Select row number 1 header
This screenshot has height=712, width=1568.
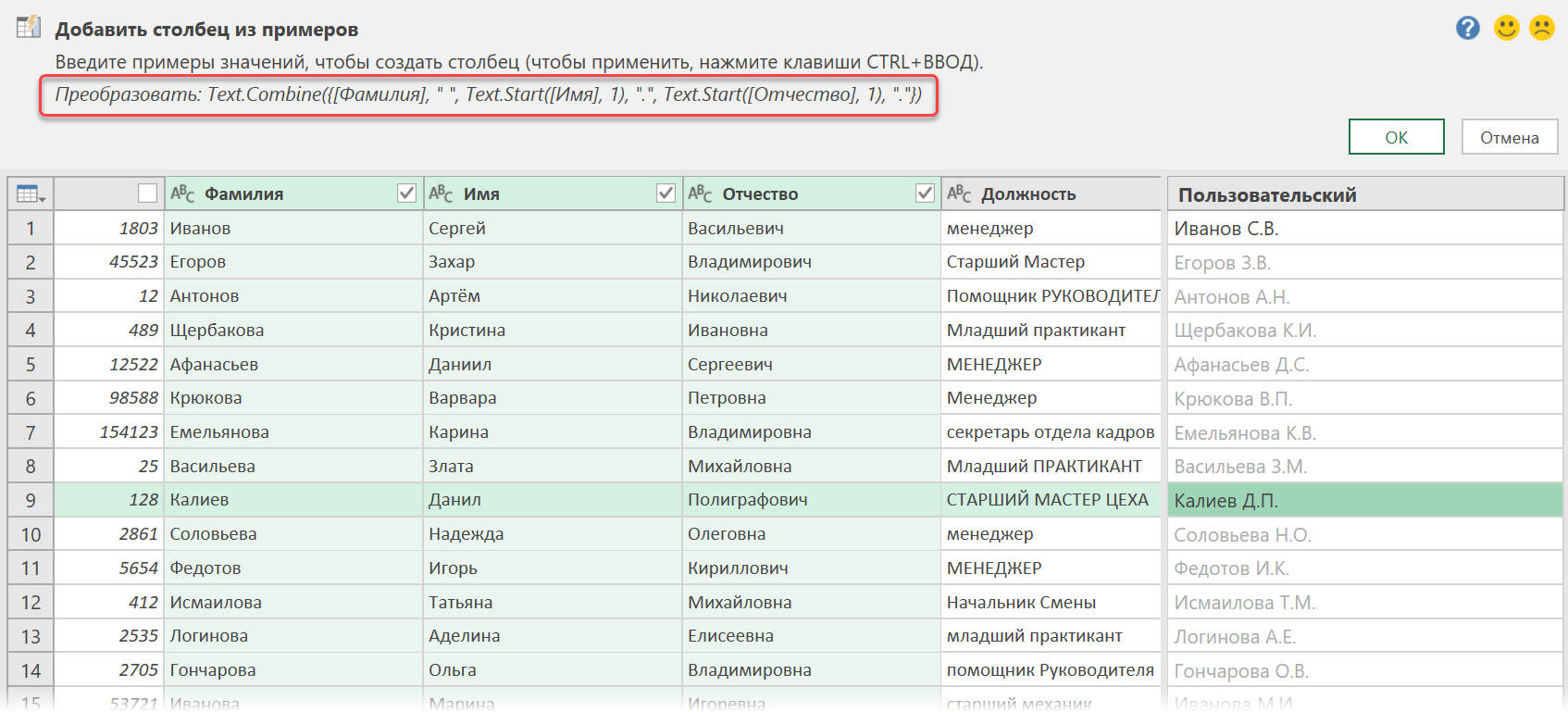[31, 228]
